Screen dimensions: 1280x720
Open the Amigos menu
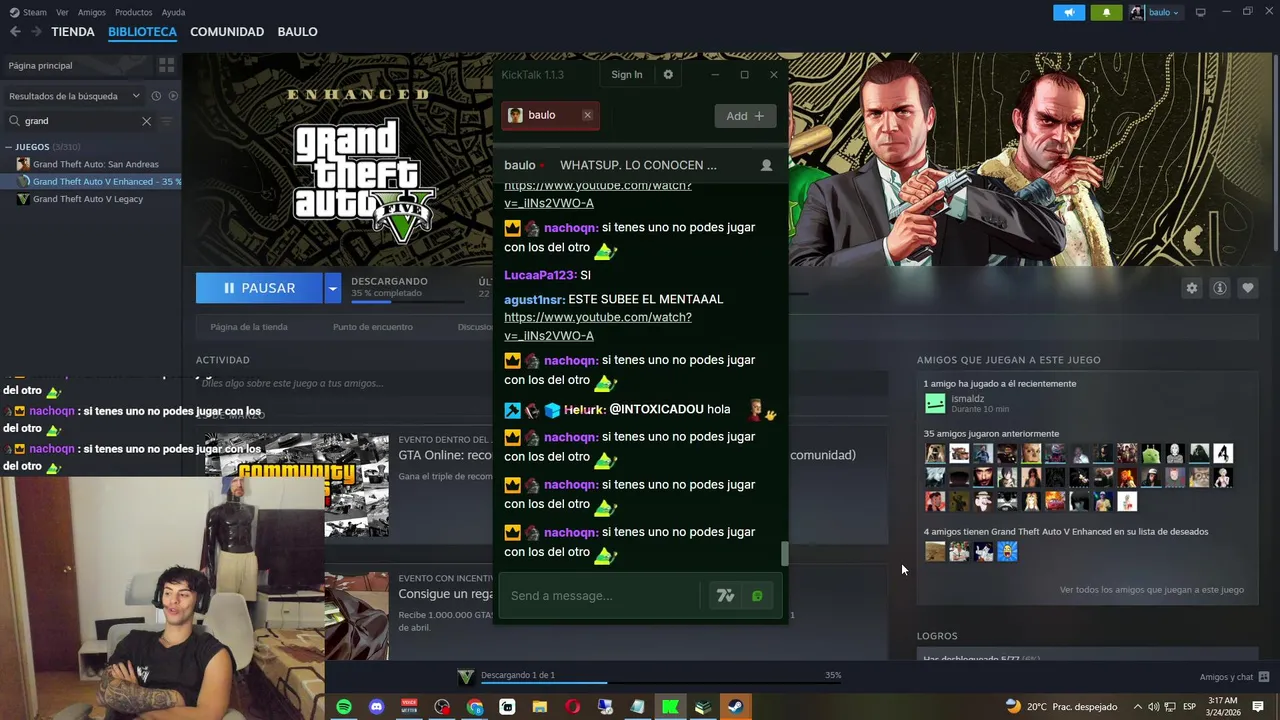coord(91,12)
